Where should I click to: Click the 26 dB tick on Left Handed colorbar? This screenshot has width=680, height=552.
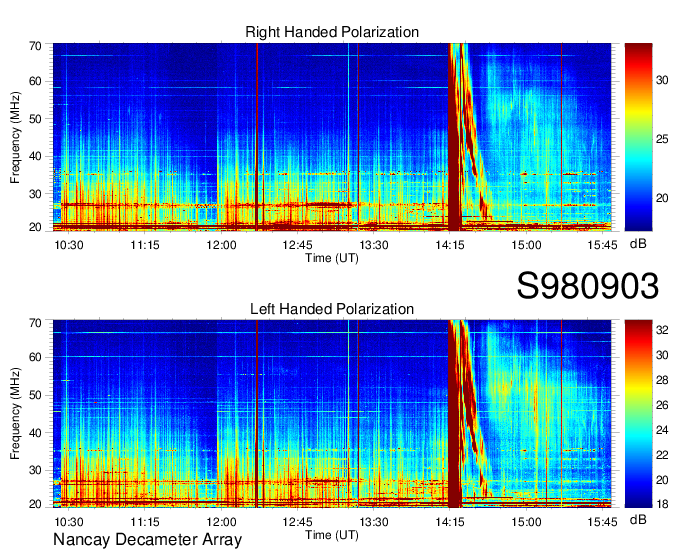[x=662, y=405]
